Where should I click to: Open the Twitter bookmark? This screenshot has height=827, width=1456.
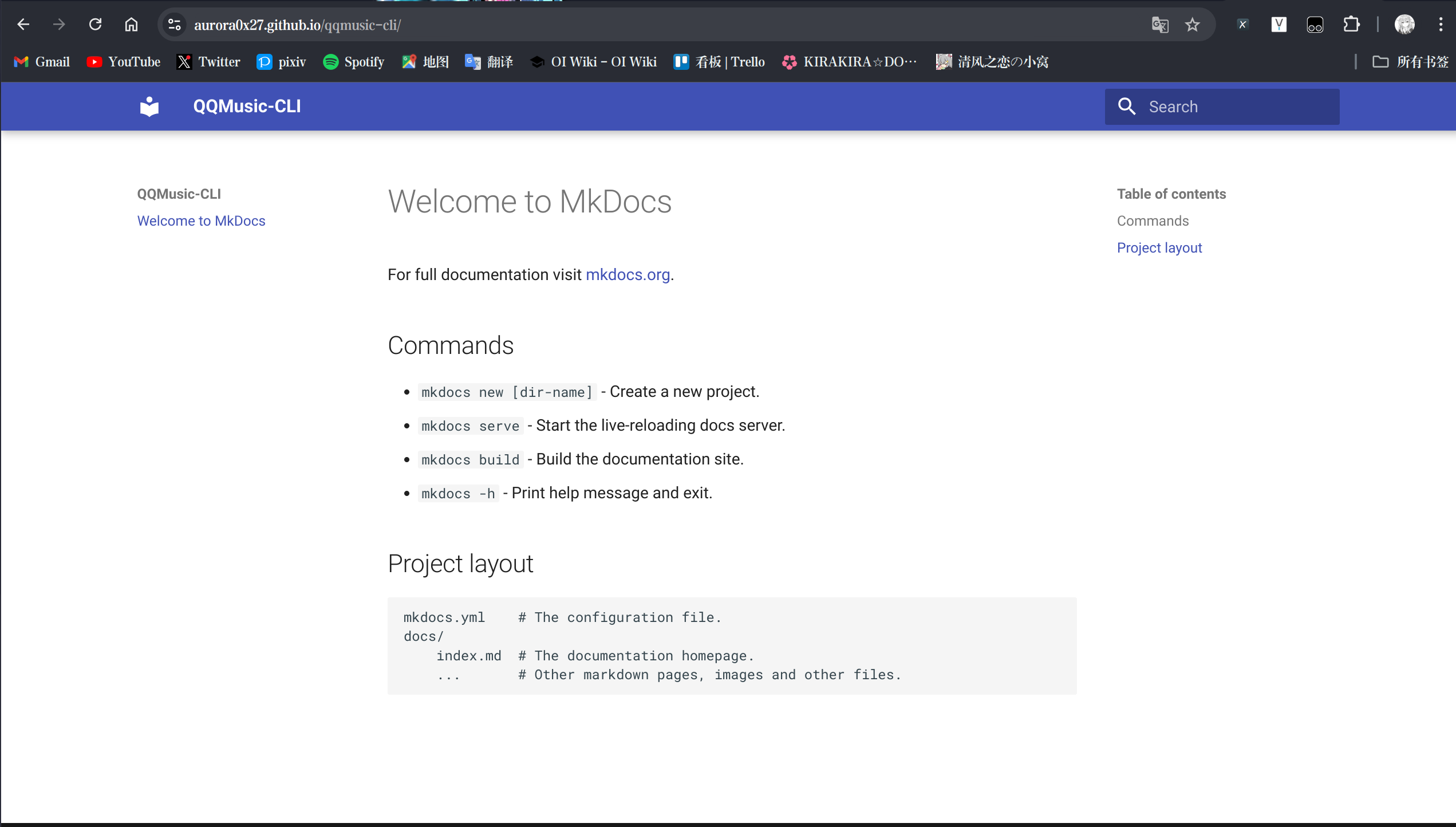click(208, 62)
